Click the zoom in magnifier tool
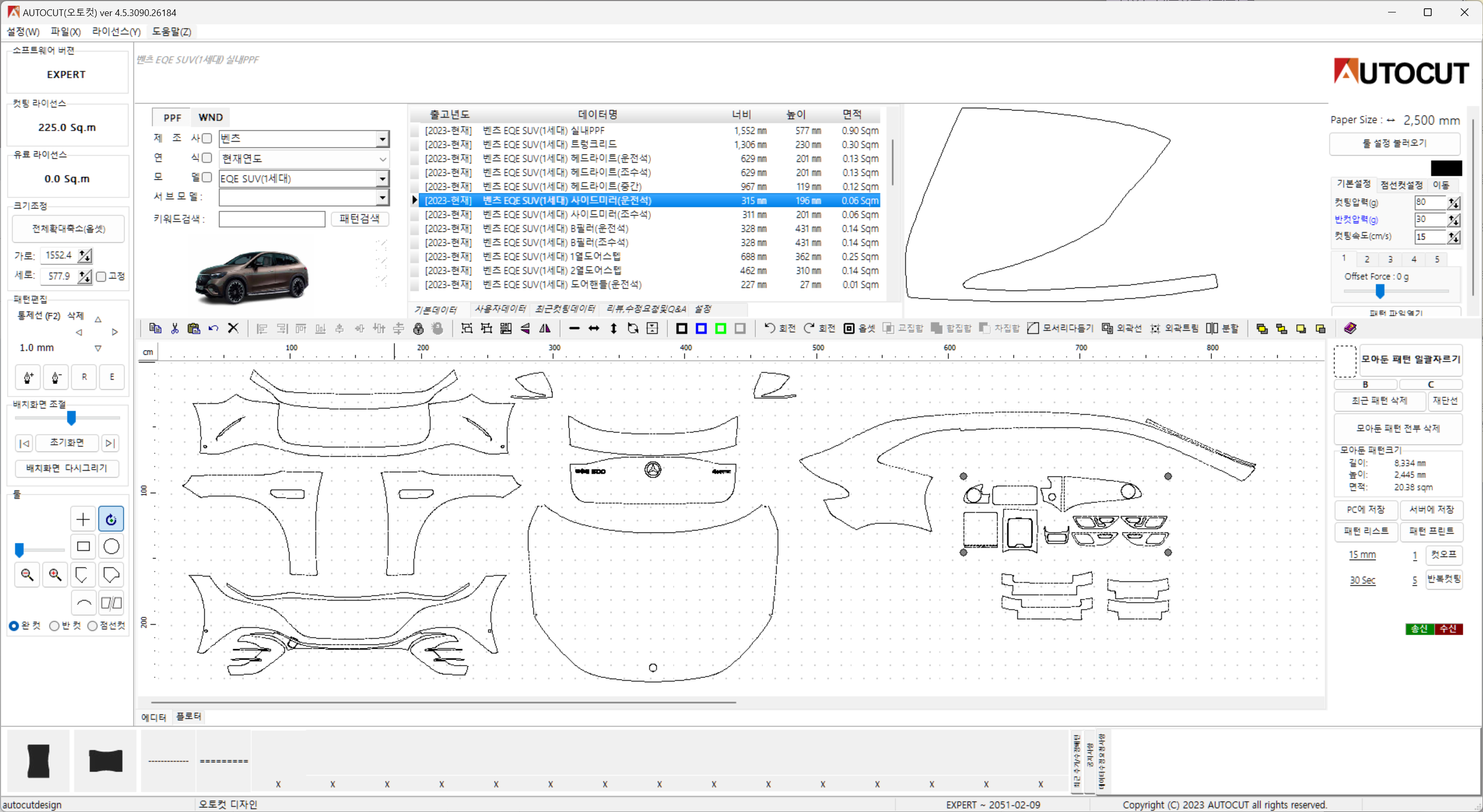This screenshot has height=812, width=1483. tap(56, 575)
